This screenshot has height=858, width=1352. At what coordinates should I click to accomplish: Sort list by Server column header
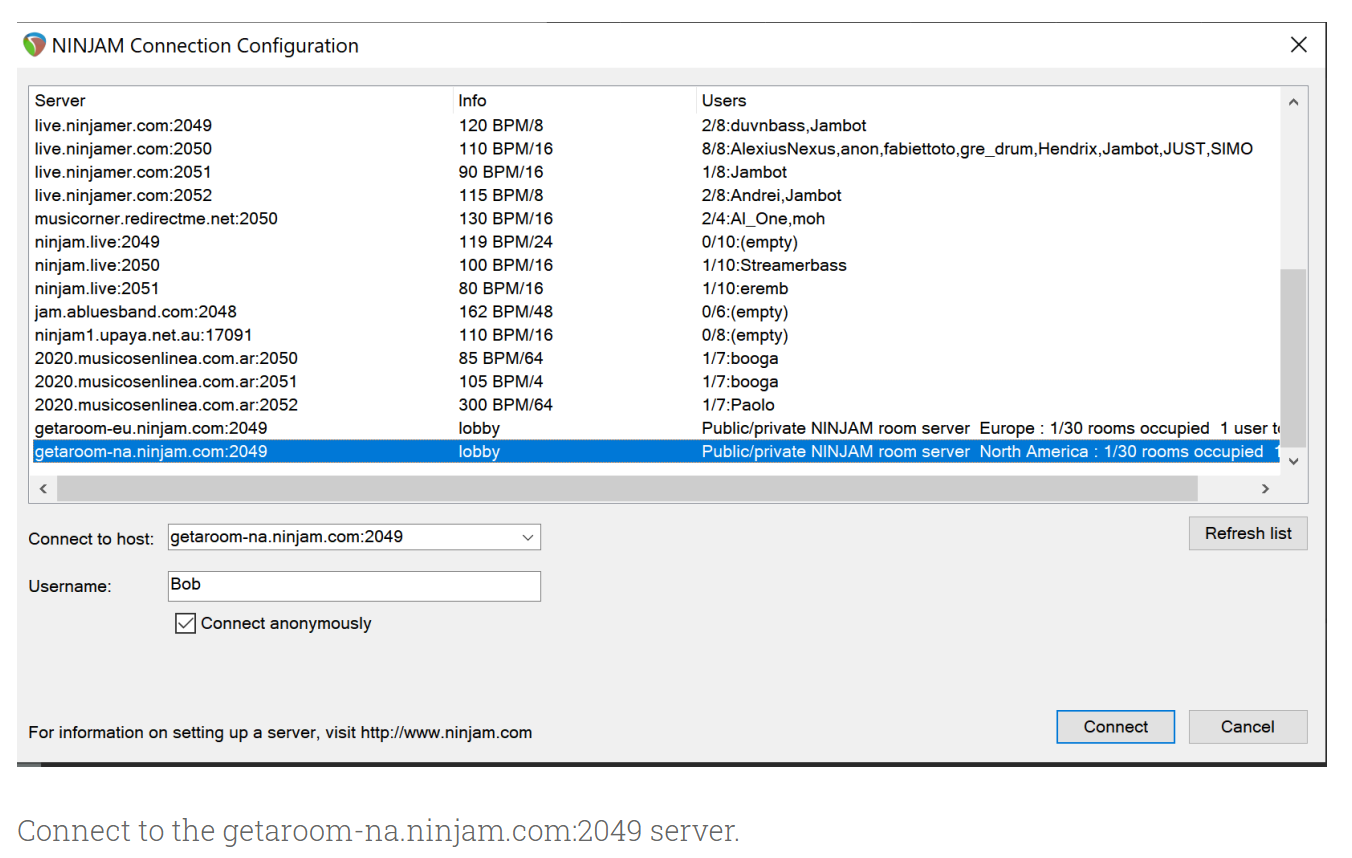60,101
